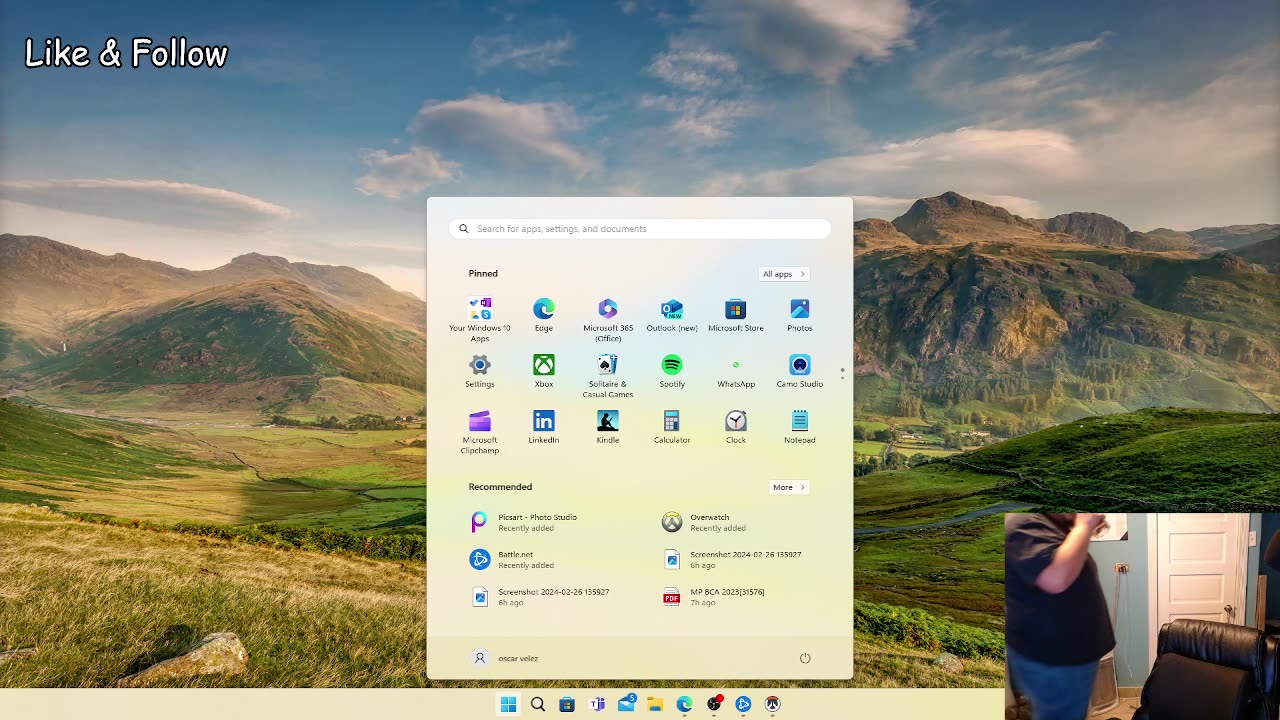Launch the Xbox app
The image size is (1280, 720).
coord(544,371)
